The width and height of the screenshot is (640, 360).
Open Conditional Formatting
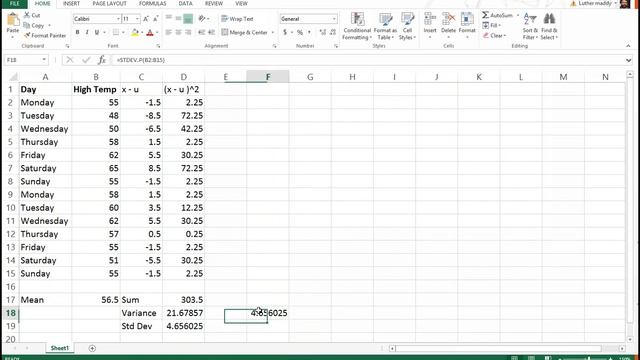357,26
